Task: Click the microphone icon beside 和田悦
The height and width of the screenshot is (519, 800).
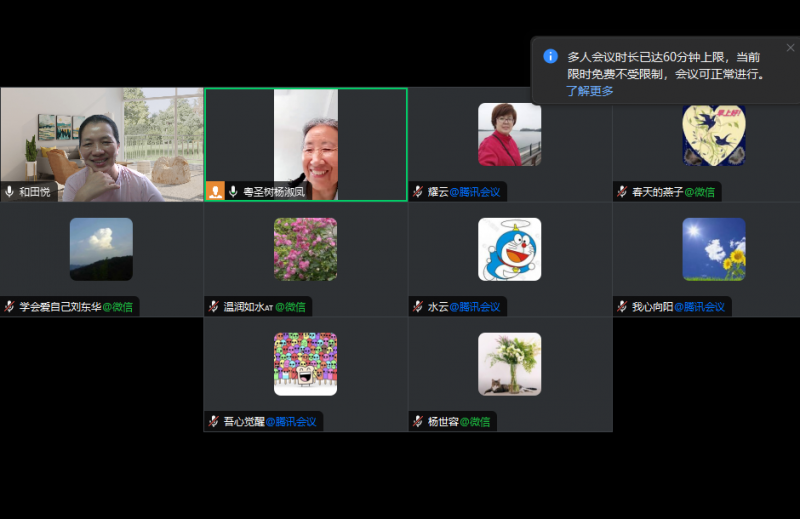Action: (10, 191)
